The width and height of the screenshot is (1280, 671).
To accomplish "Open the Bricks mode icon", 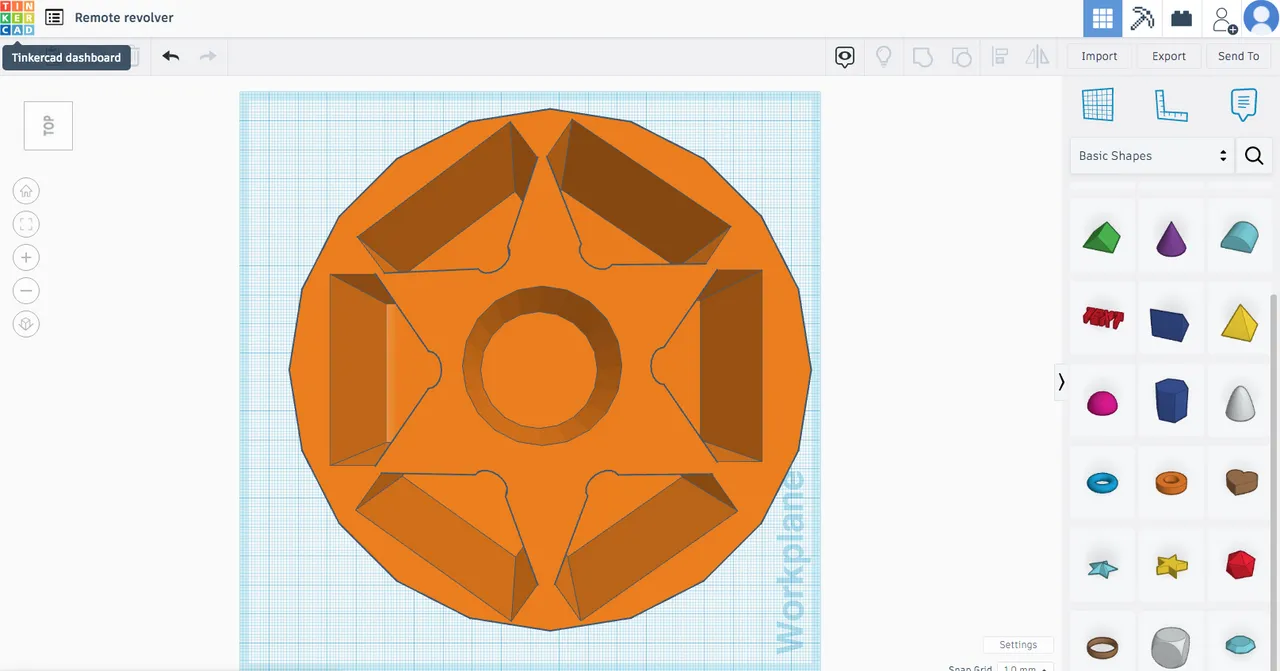I will 1182,18.
